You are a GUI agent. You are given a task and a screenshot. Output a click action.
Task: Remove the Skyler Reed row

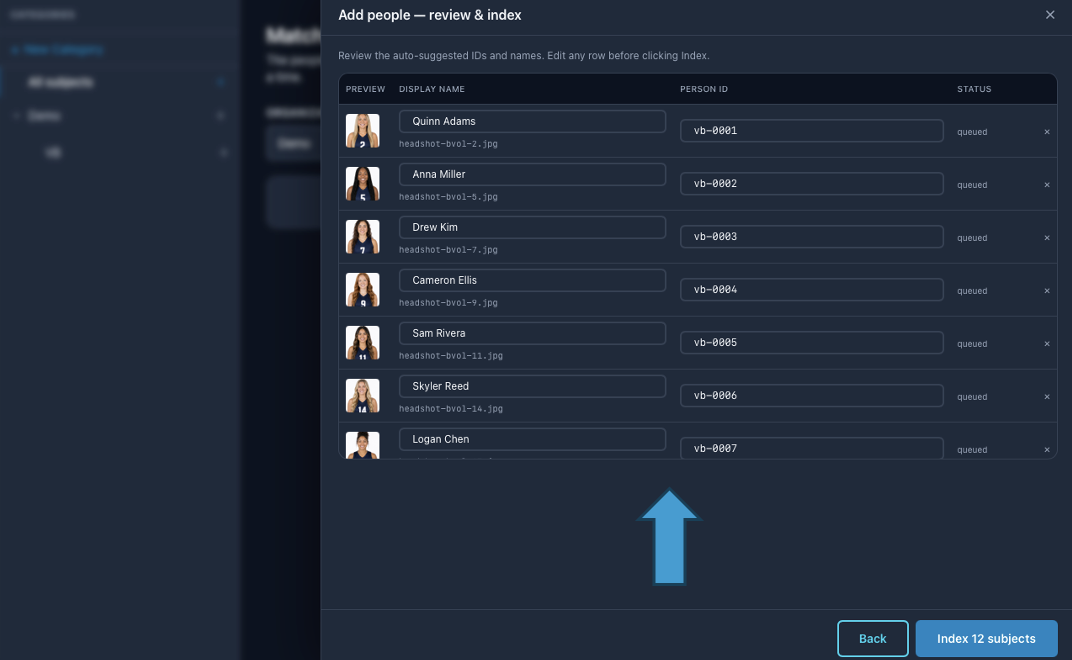(1047, 397)
